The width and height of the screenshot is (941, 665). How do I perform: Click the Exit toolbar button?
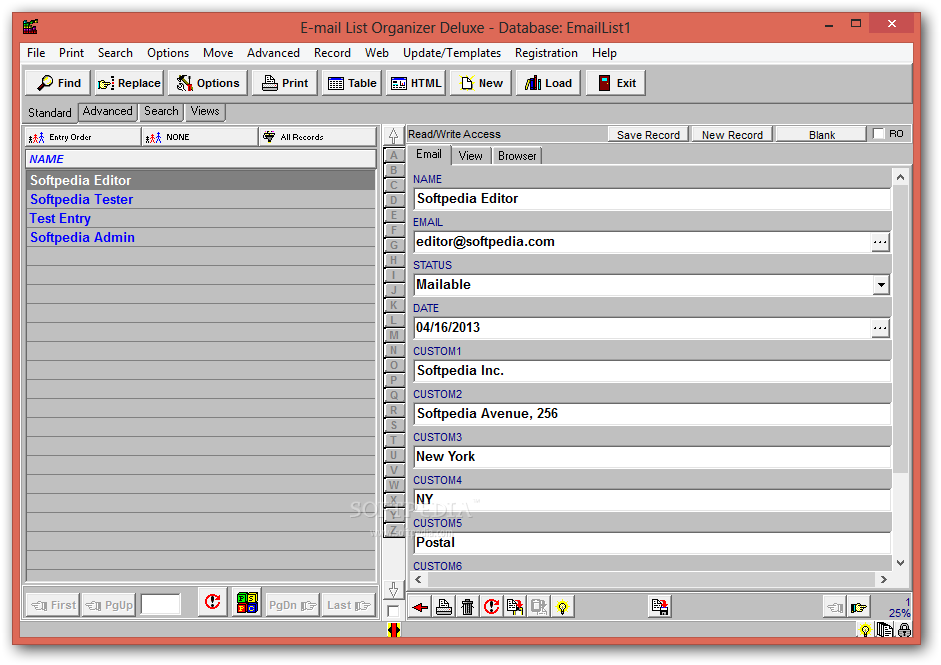click(616, 83)
